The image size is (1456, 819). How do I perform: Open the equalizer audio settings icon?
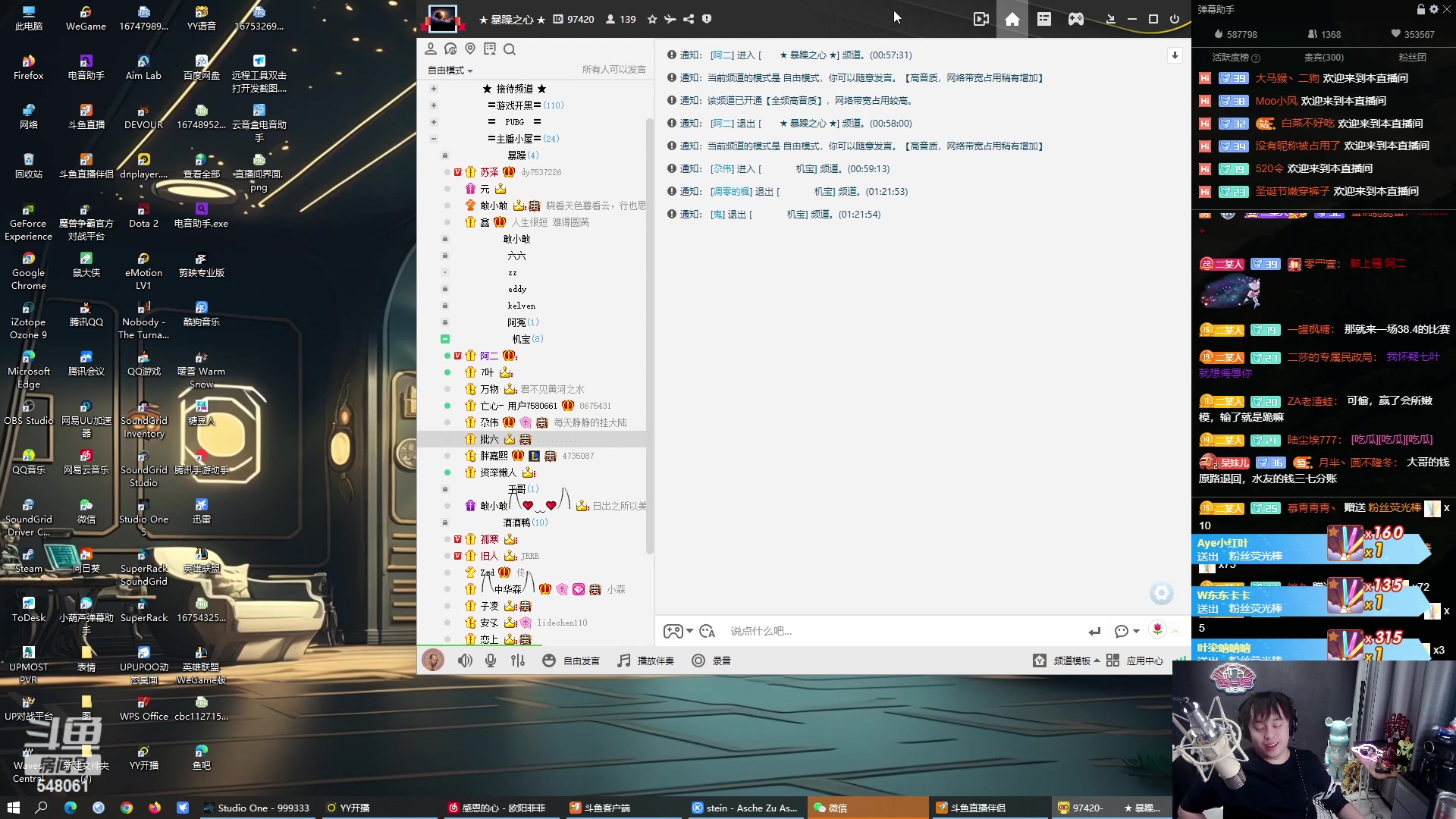click(518, 661)
